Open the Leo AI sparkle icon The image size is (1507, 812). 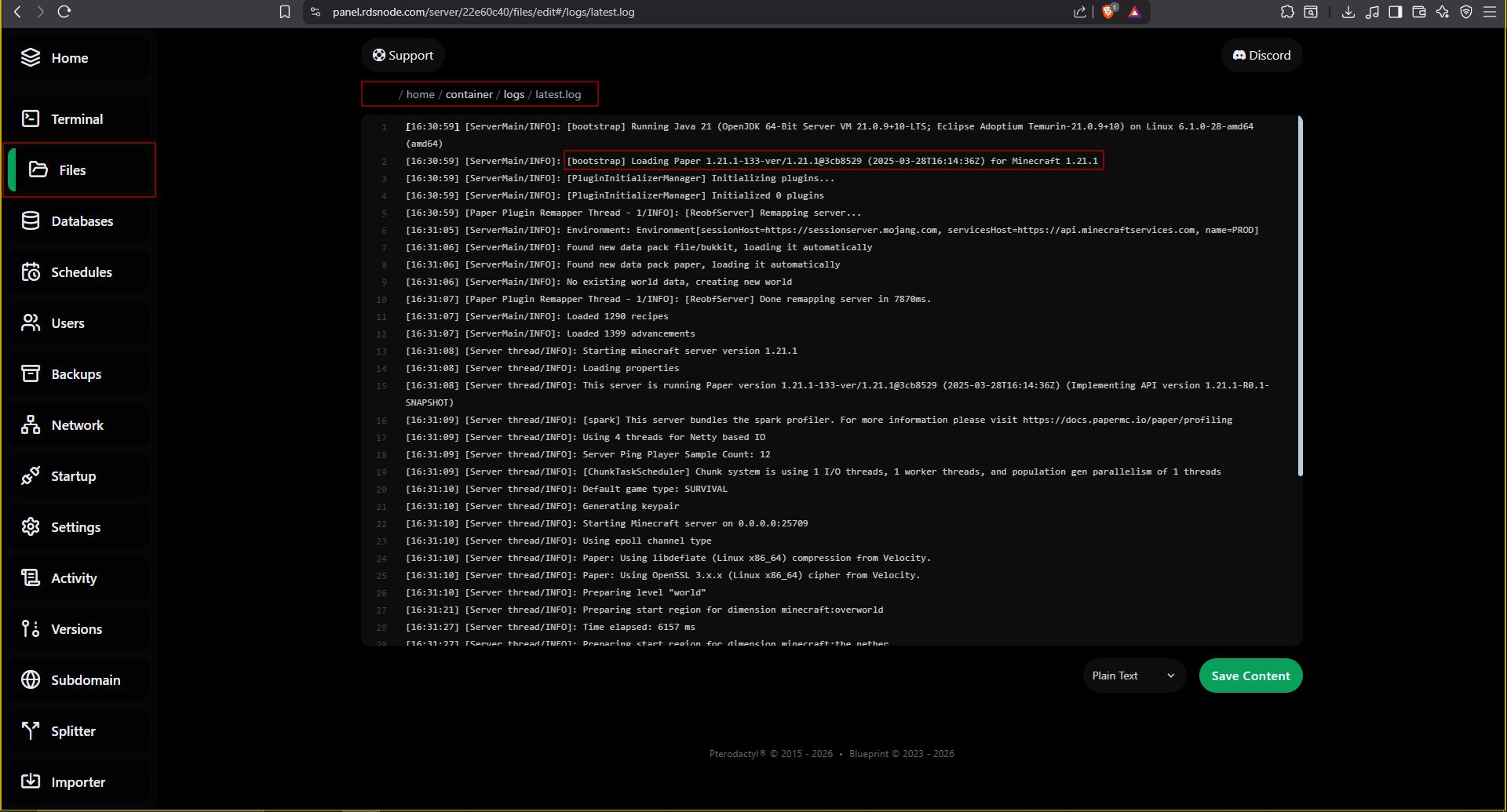(1443, 12)
